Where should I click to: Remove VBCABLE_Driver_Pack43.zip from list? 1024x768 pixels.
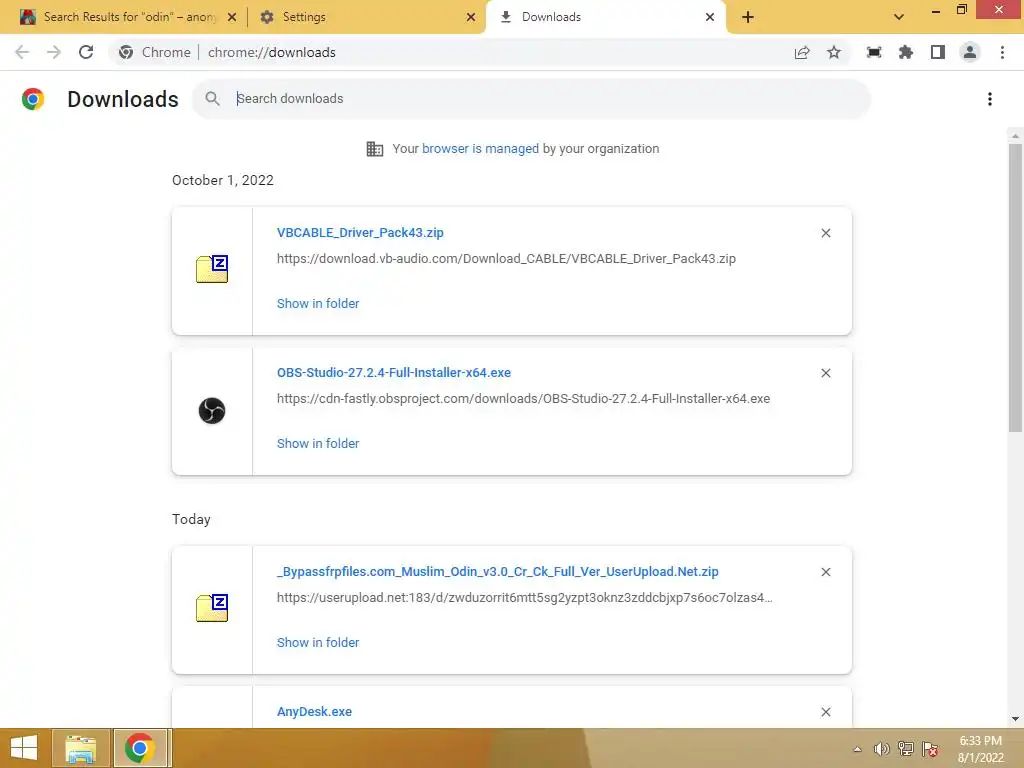pyautogui.click(x=825, y=233)
